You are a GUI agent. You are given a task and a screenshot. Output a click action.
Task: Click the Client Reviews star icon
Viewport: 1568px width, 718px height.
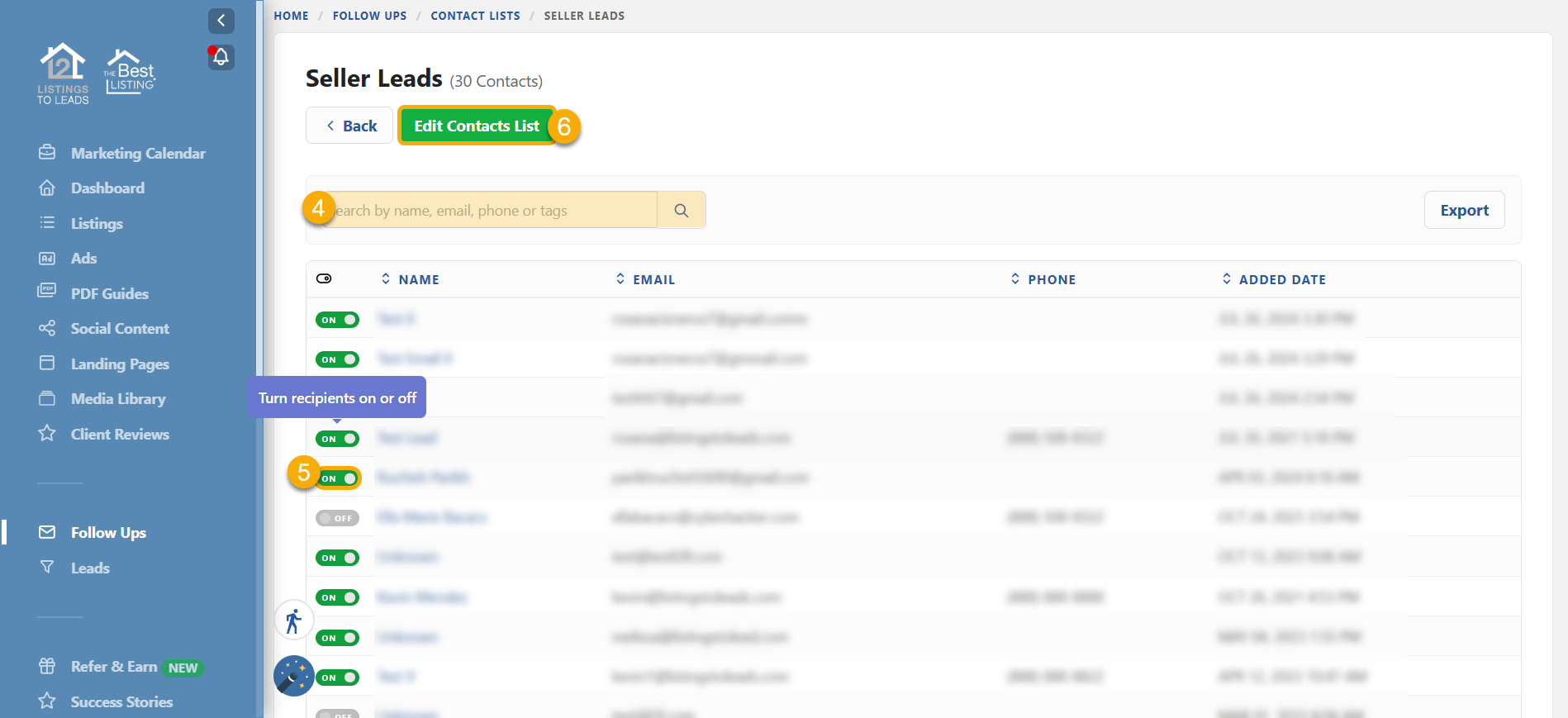[x=47, y=433]
